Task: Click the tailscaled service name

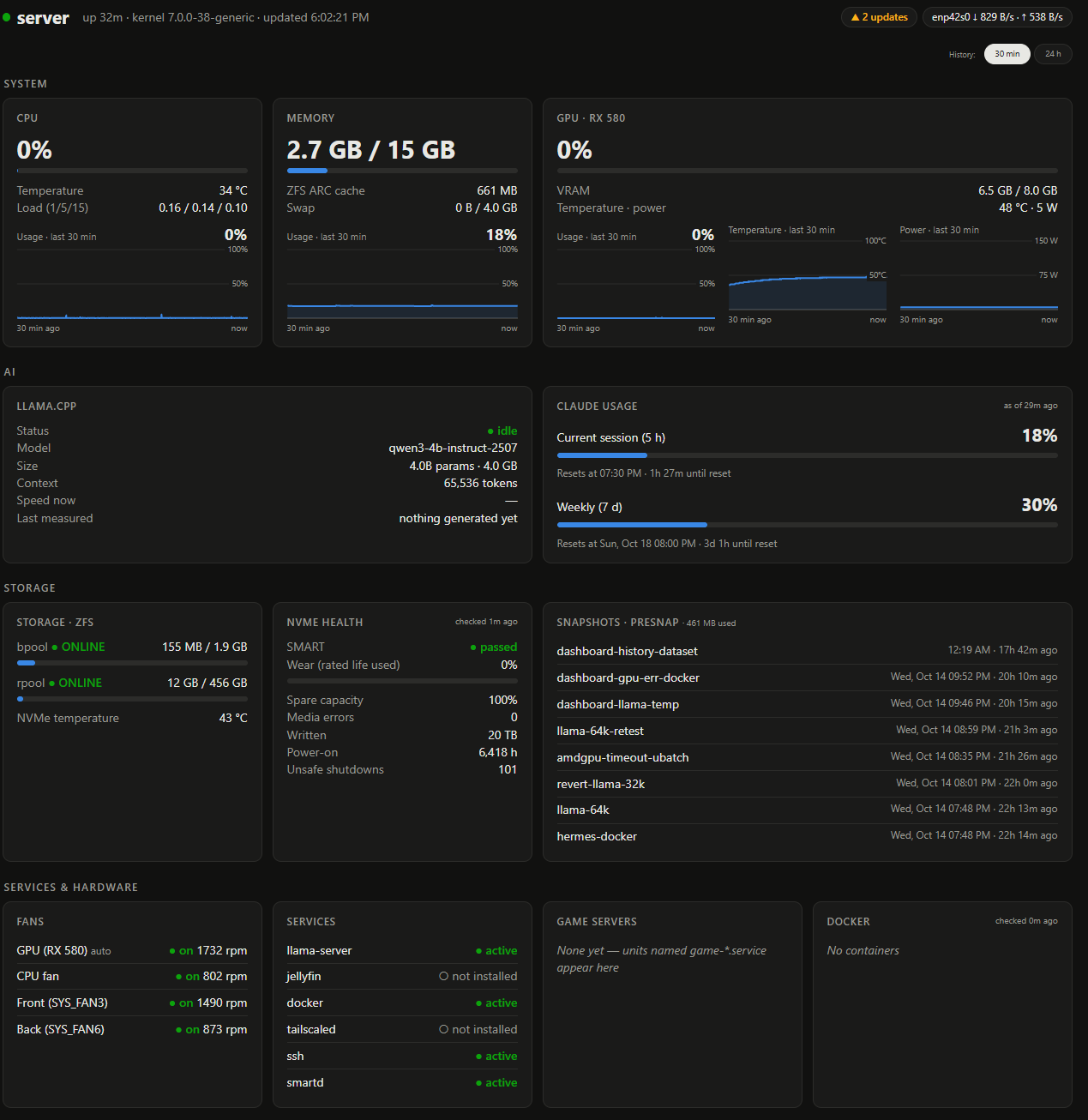Action: [x=311, y=1030]
